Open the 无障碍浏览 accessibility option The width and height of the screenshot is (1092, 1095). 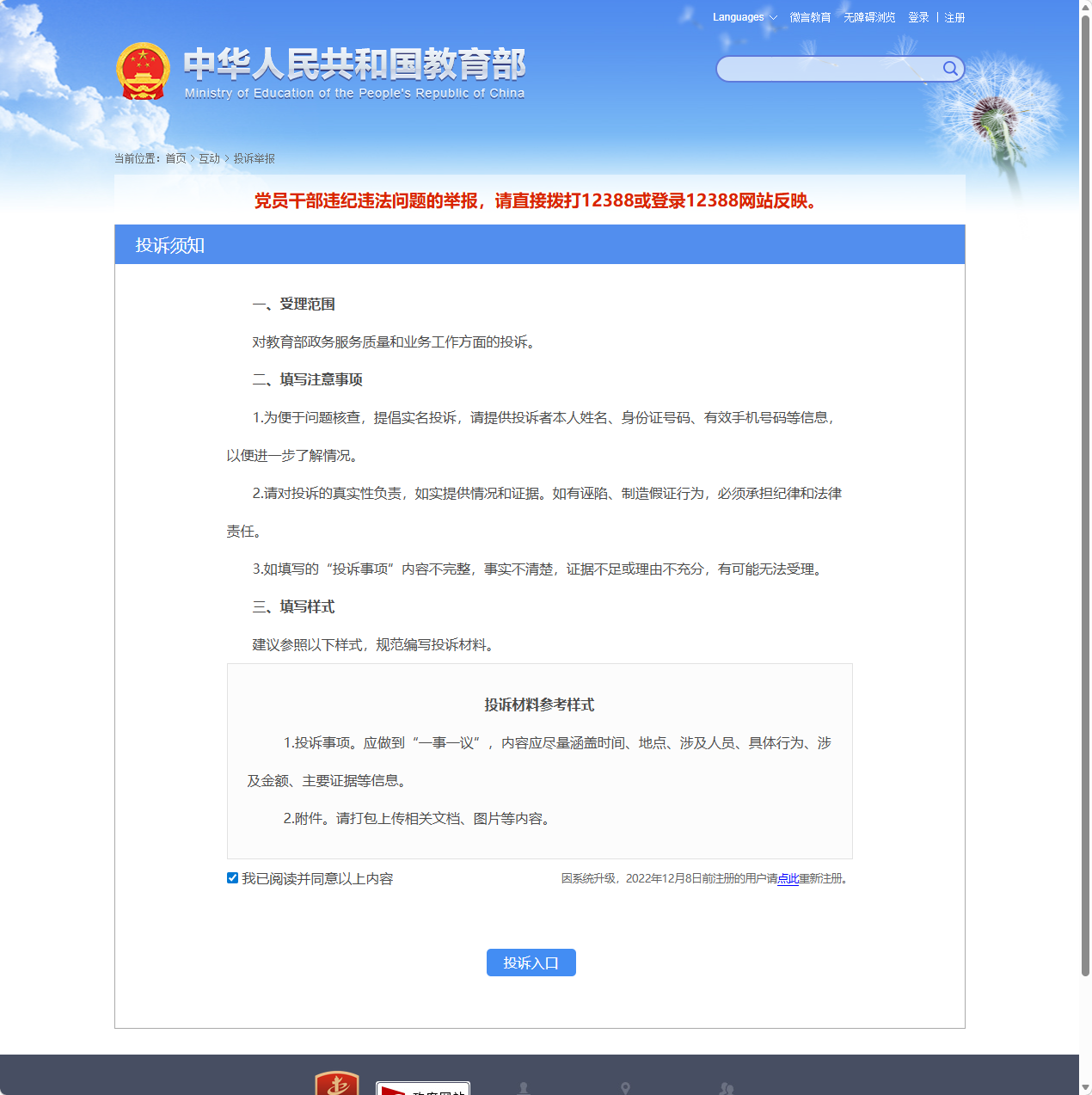pyautogui.click(x=868, y=16)
